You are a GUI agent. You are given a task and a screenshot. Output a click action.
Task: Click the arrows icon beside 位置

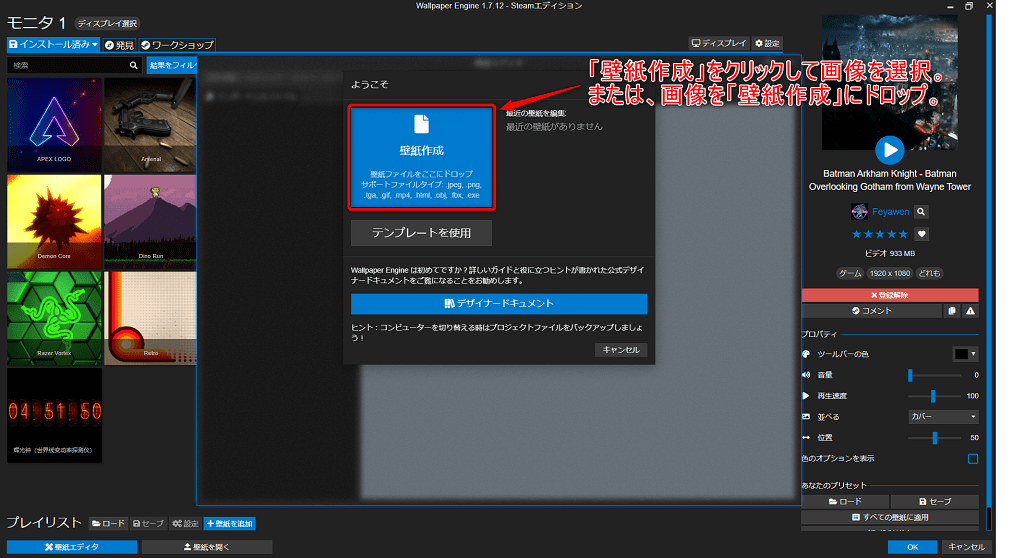pos(806,438)
